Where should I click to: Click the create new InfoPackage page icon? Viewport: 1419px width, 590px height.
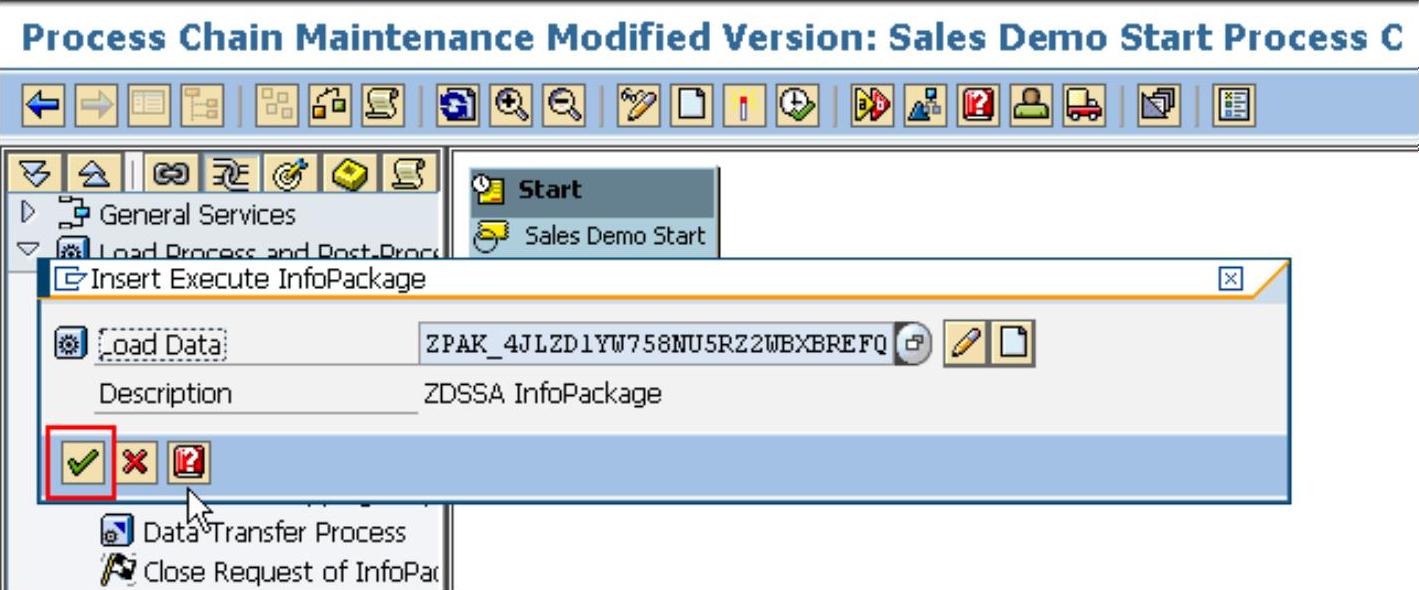[1014, 344]
